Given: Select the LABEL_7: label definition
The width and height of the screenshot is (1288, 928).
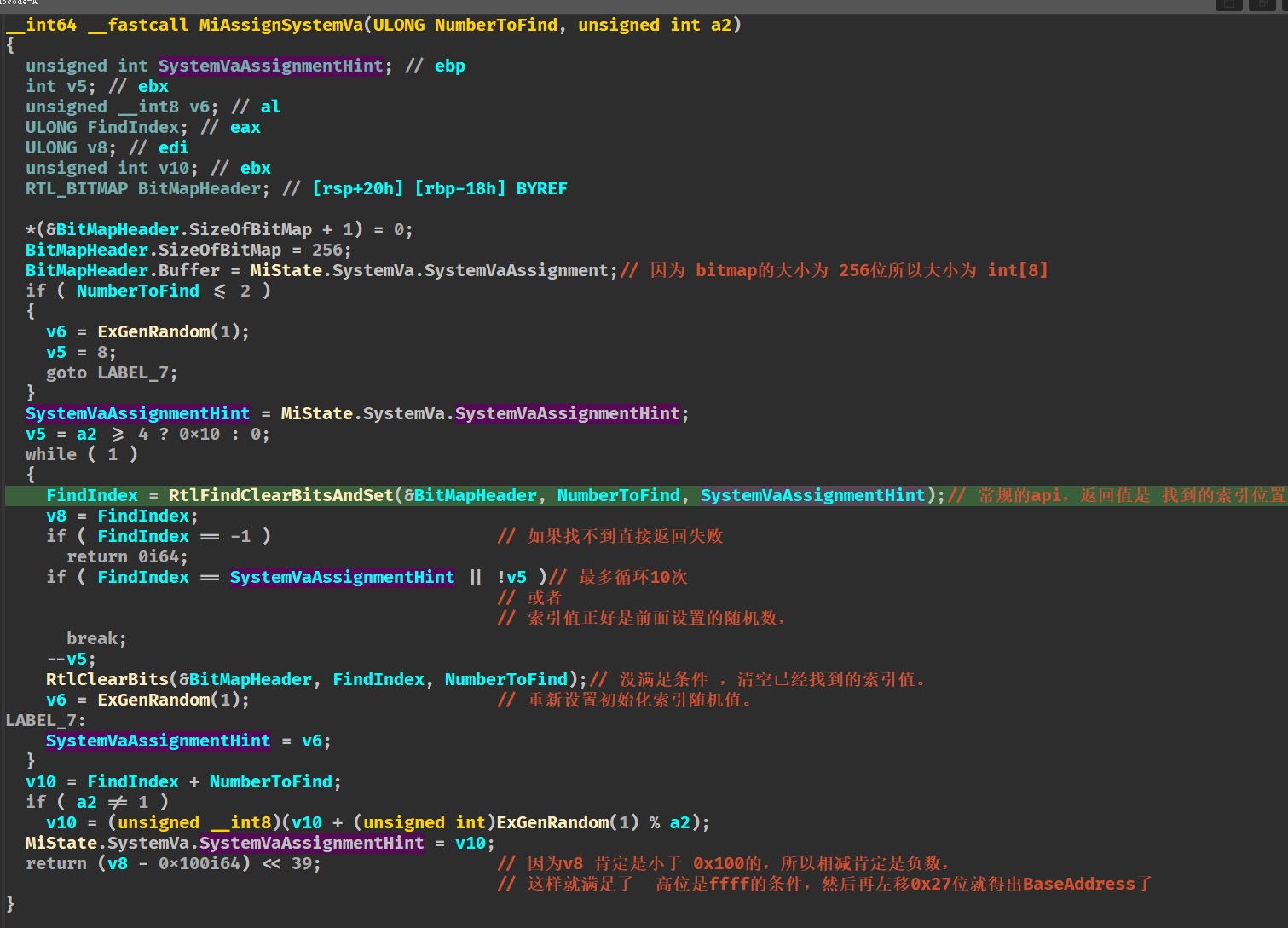Looking at the screenshot, I should point(44,720).
